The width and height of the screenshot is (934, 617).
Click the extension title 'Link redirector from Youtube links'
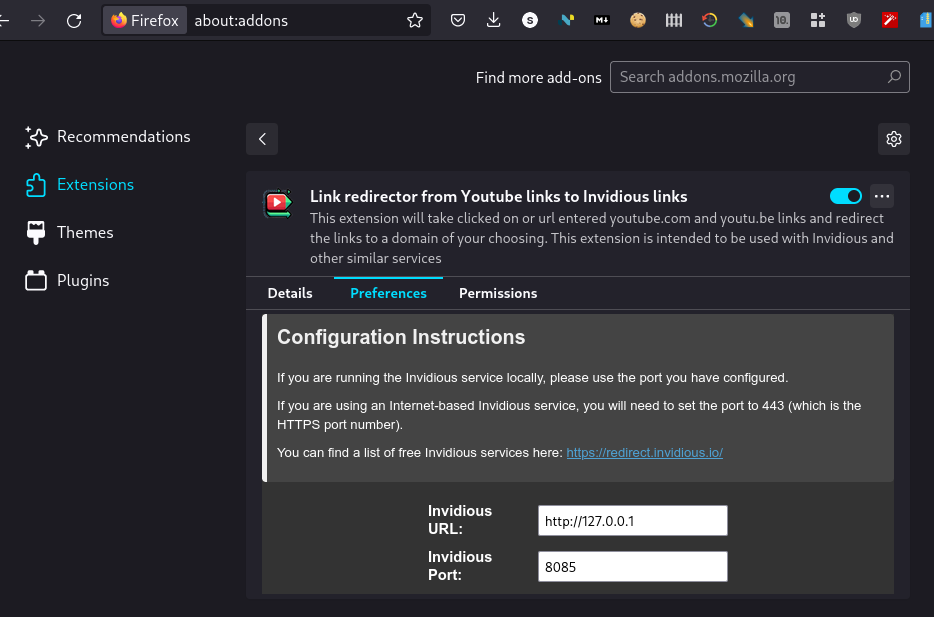499,197
